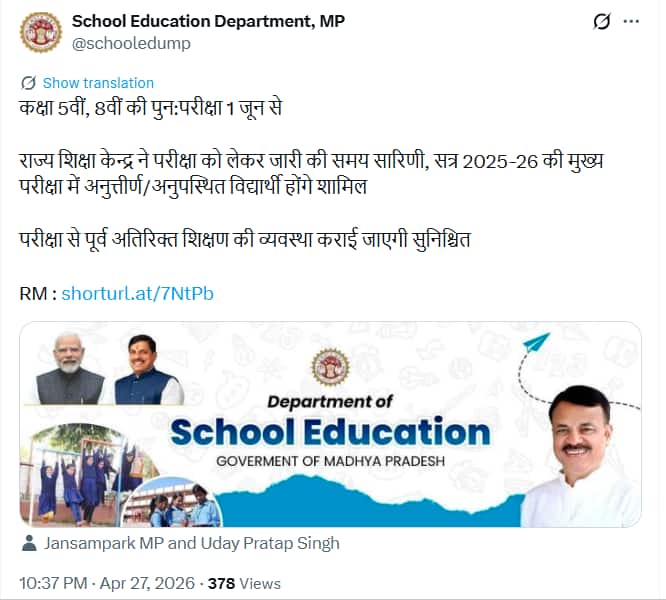Click the GOVERMENT OF MADHYA PRADESH banner text
Screen dimensions: 666x600
click(x=330, y=461)
